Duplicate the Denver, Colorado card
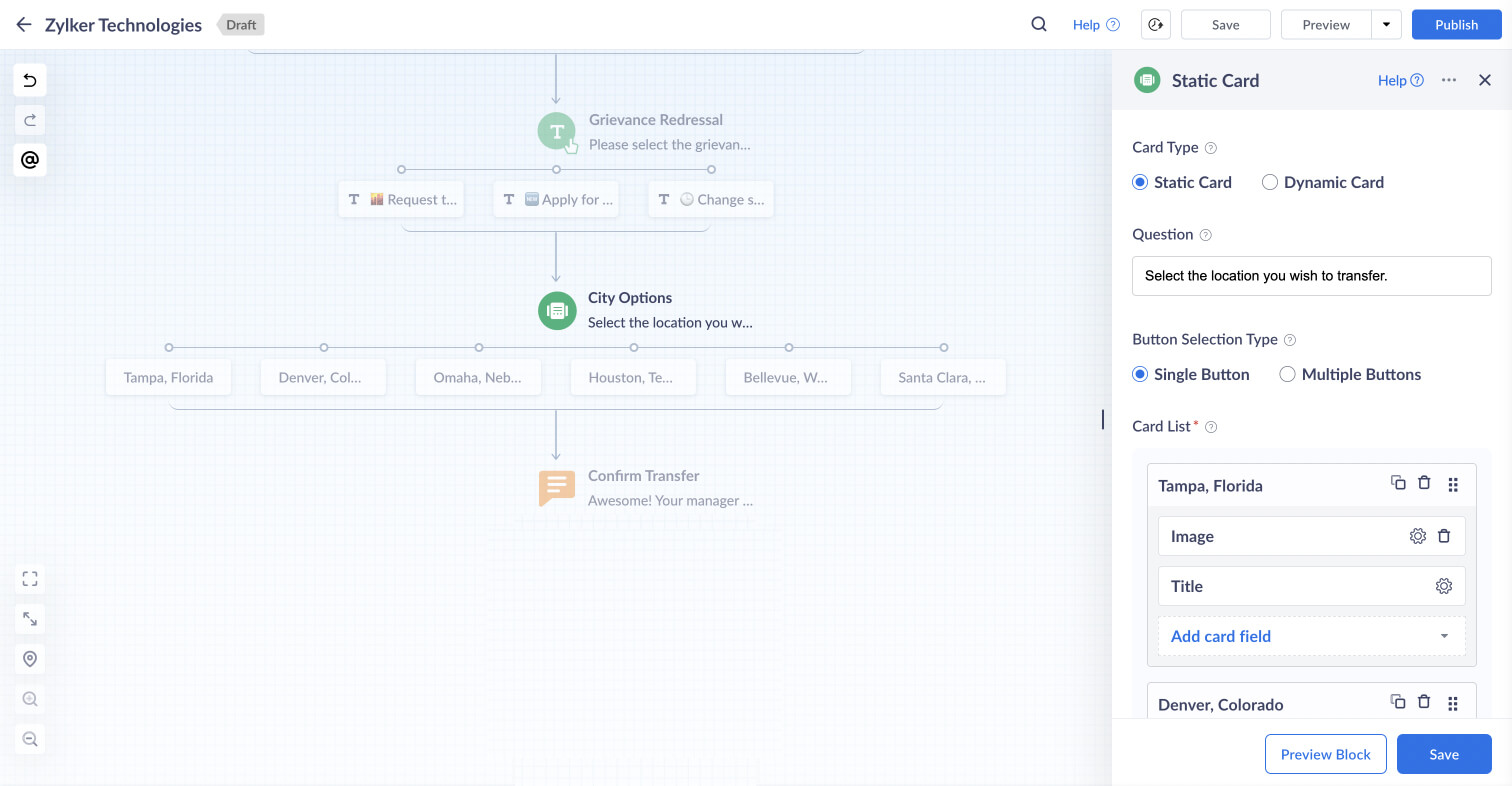Screen dimensions: 1512x786 coord(1398,702)
